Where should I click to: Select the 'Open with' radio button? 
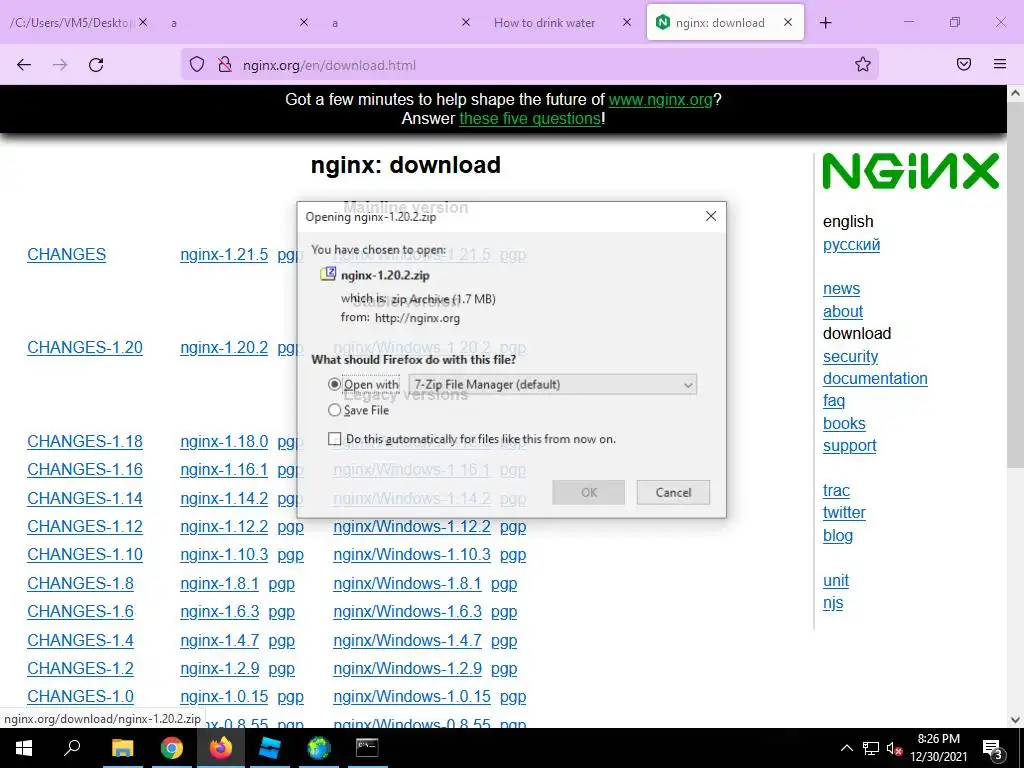click(334, 385)
